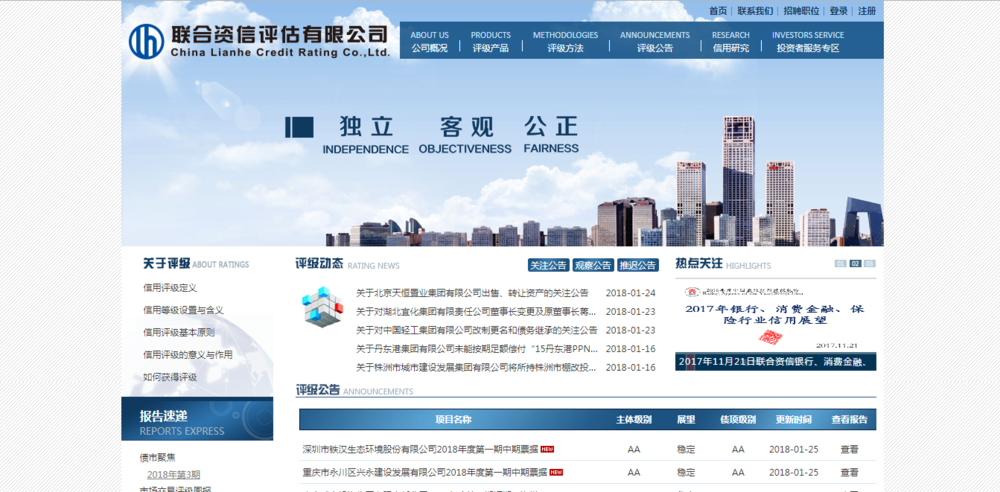Open the 债市聚焦 report category
The height and width of the screenshot is (492, 1000).
[x=157, y=458]
